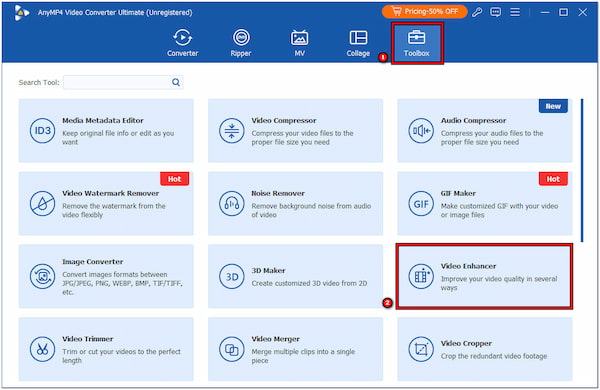Open the Video Compressor icon
The image size is (600, 390).
tap(232, 131)
